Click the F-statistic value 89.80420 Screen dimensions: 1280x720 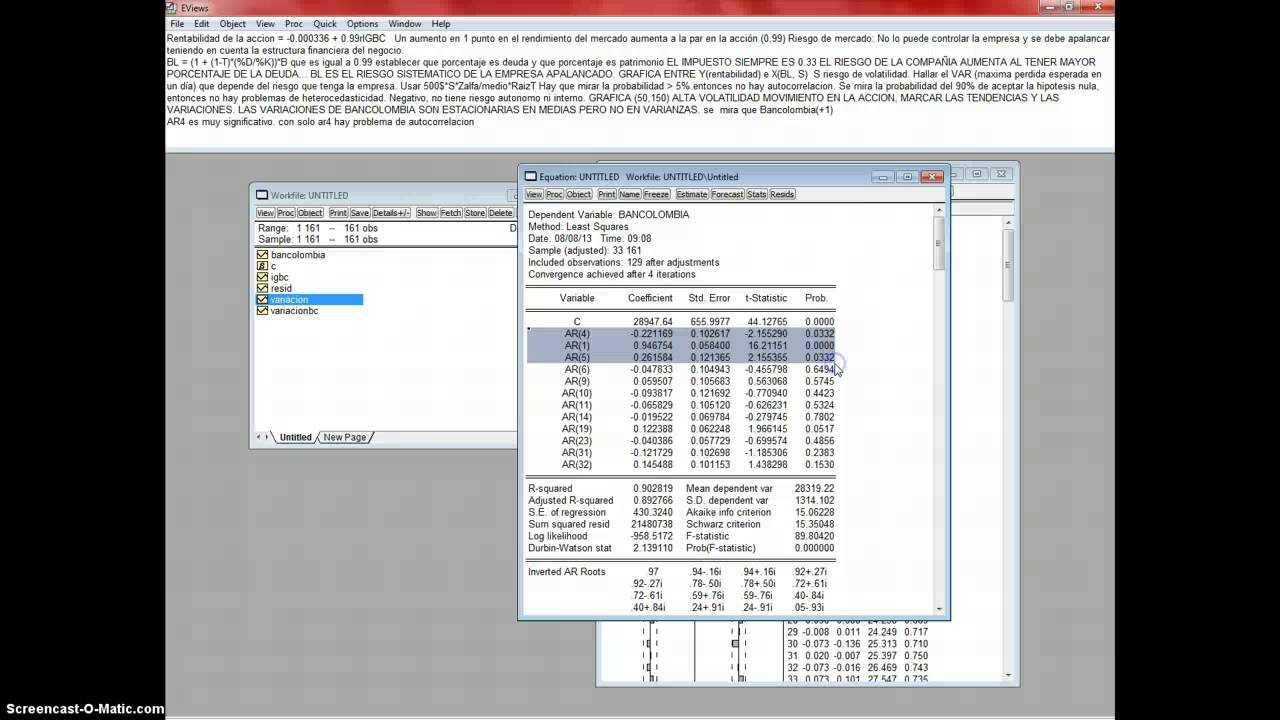click(814, 536)
